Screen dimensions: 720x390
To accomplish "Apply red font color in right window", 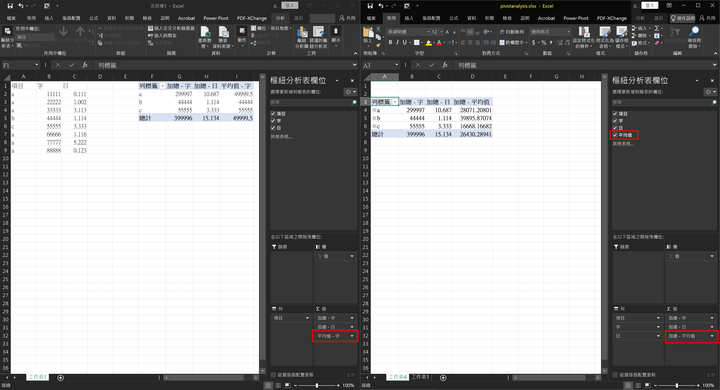I will click(x=439, y=43).
